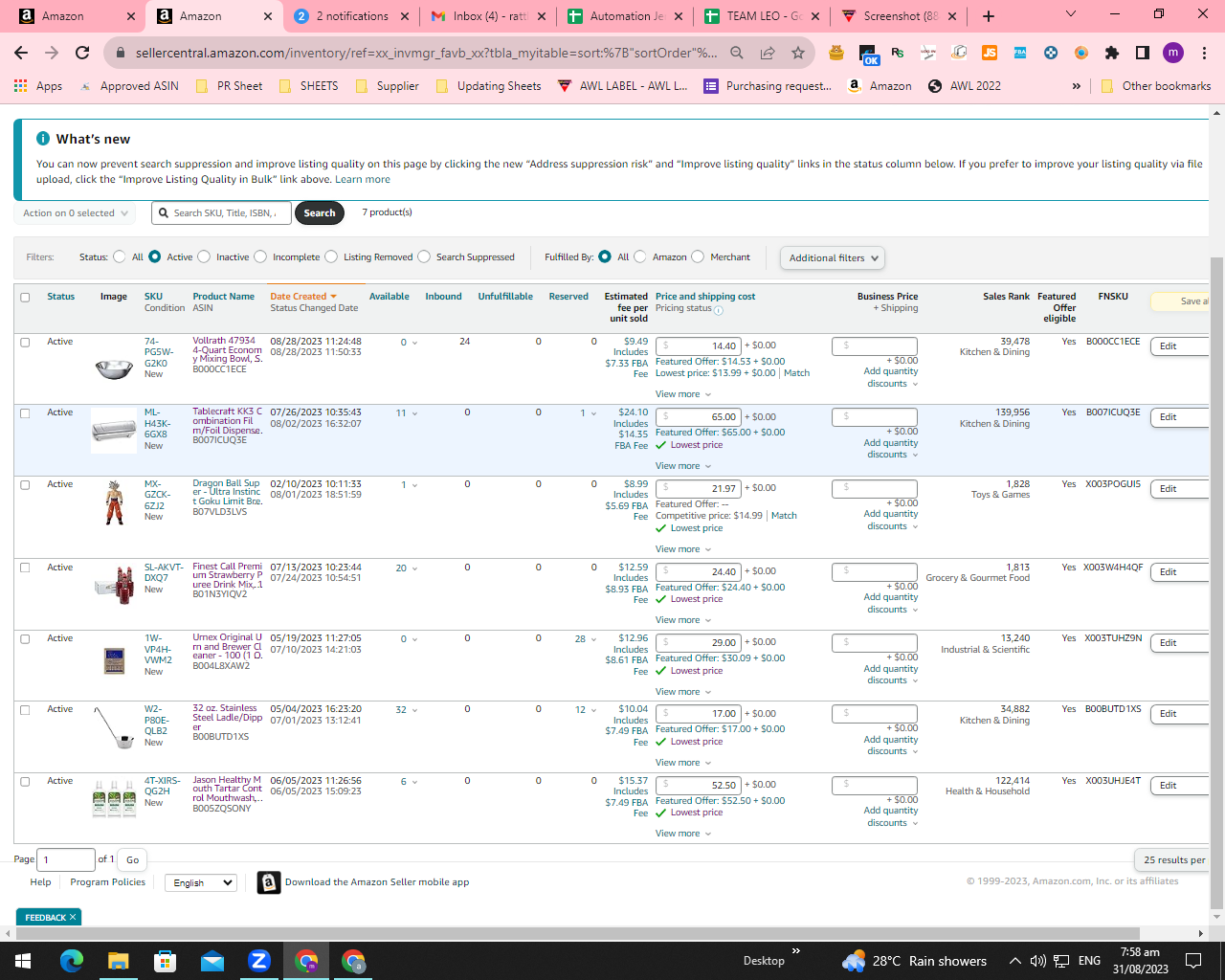Select the Search Suppressed radio button
The height and width of the screenshot is (980, 1225).
(x=424, y=256)
